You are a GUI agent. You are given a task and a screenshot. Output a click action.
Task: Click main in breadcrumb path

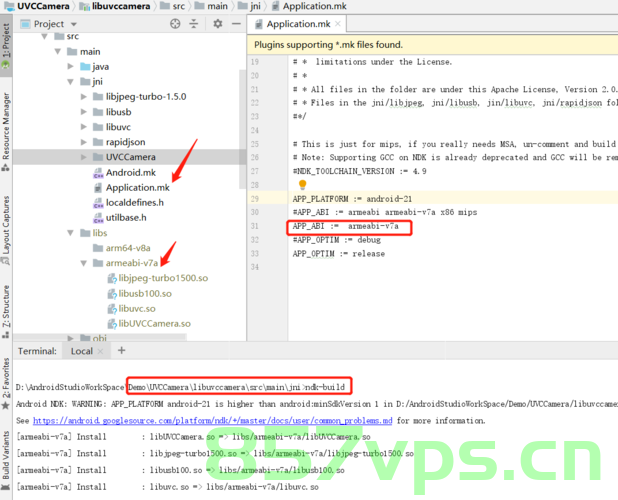pos(217,6)
